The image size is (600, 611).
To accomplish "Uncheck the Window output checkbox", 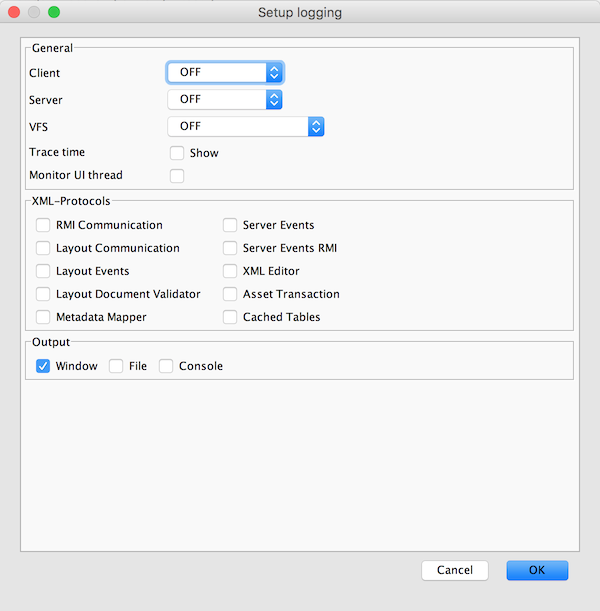I will 43,366.
